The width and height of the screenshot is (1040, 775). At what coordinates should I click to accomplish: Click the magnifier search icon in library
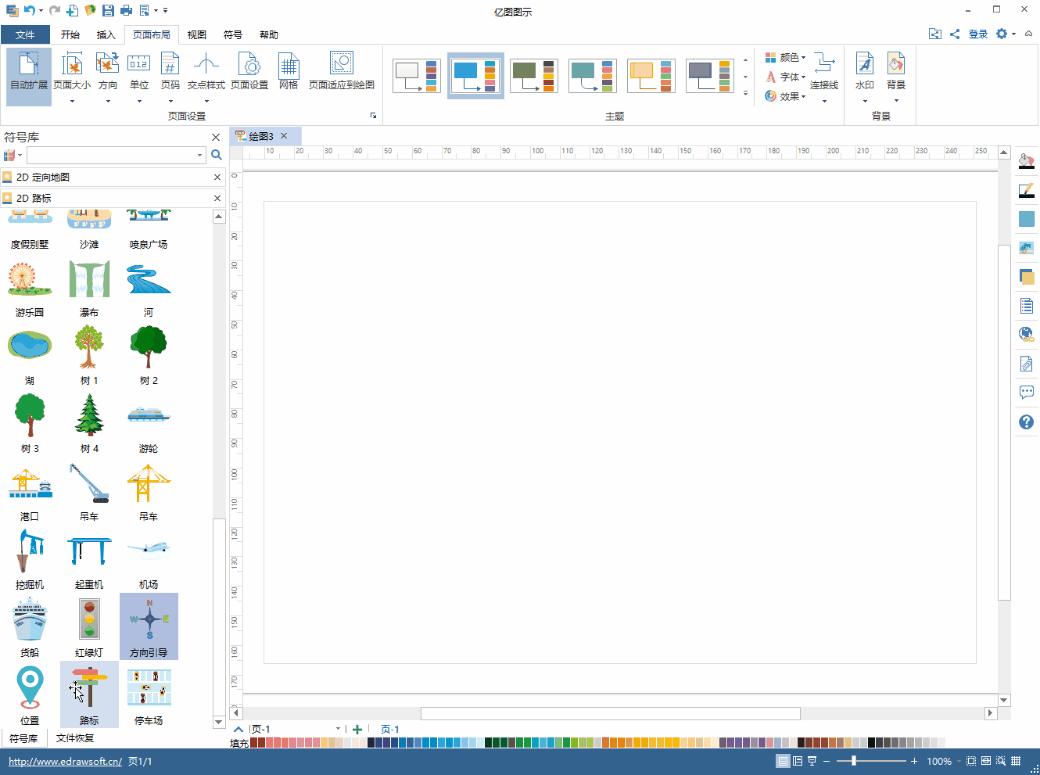coord(216,155)
